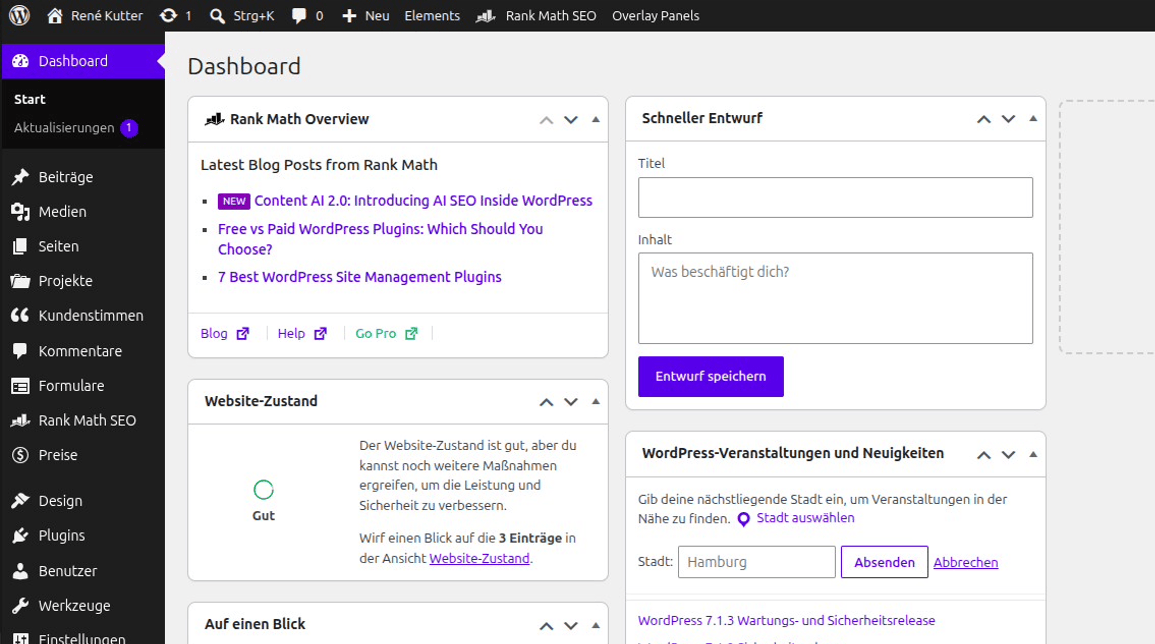Screen dimensions: 1155x644
Task: Collapse the Schneller Entwurf widget
Action: 1033,119
